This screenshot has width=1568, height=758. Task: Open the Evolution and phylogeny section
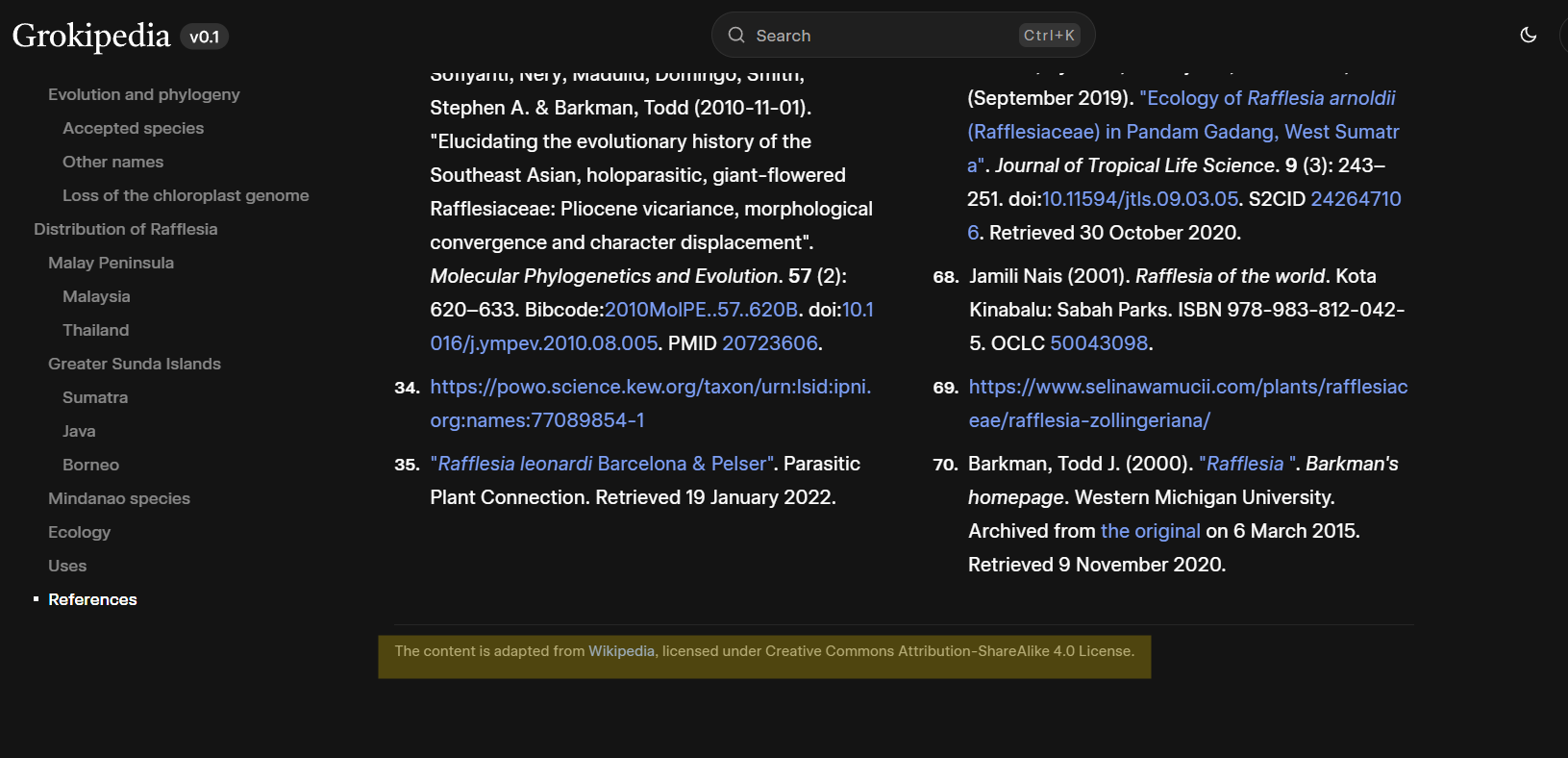143,94
